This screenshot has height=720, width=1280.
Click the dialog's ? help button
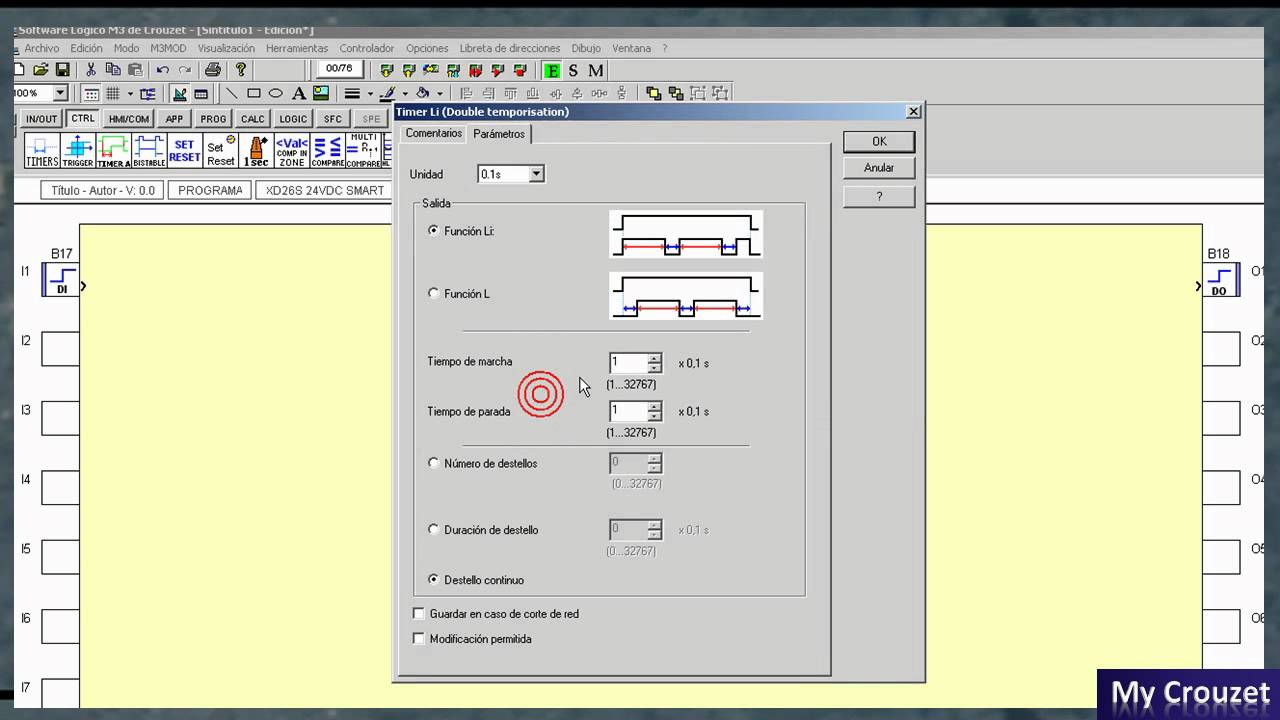879,196
